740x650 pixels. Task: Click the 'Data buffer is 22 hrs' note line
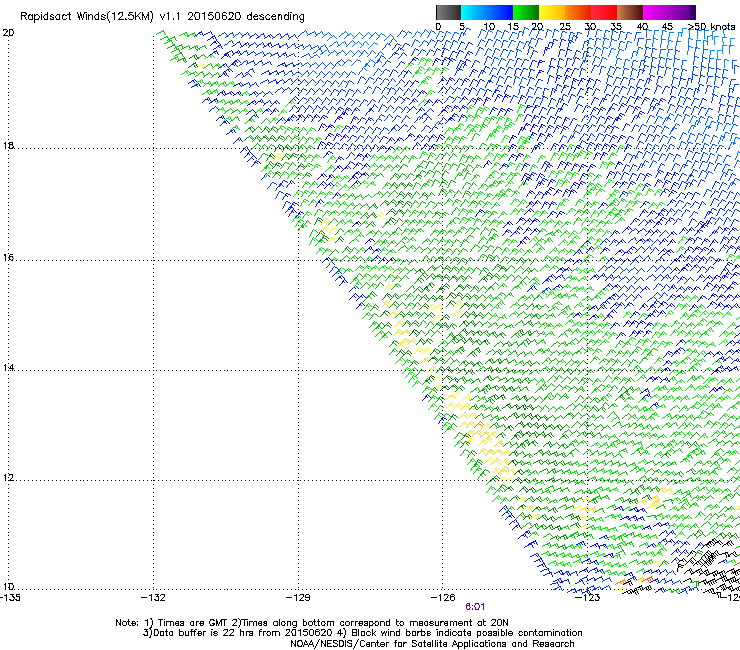(x=362, y=633)
